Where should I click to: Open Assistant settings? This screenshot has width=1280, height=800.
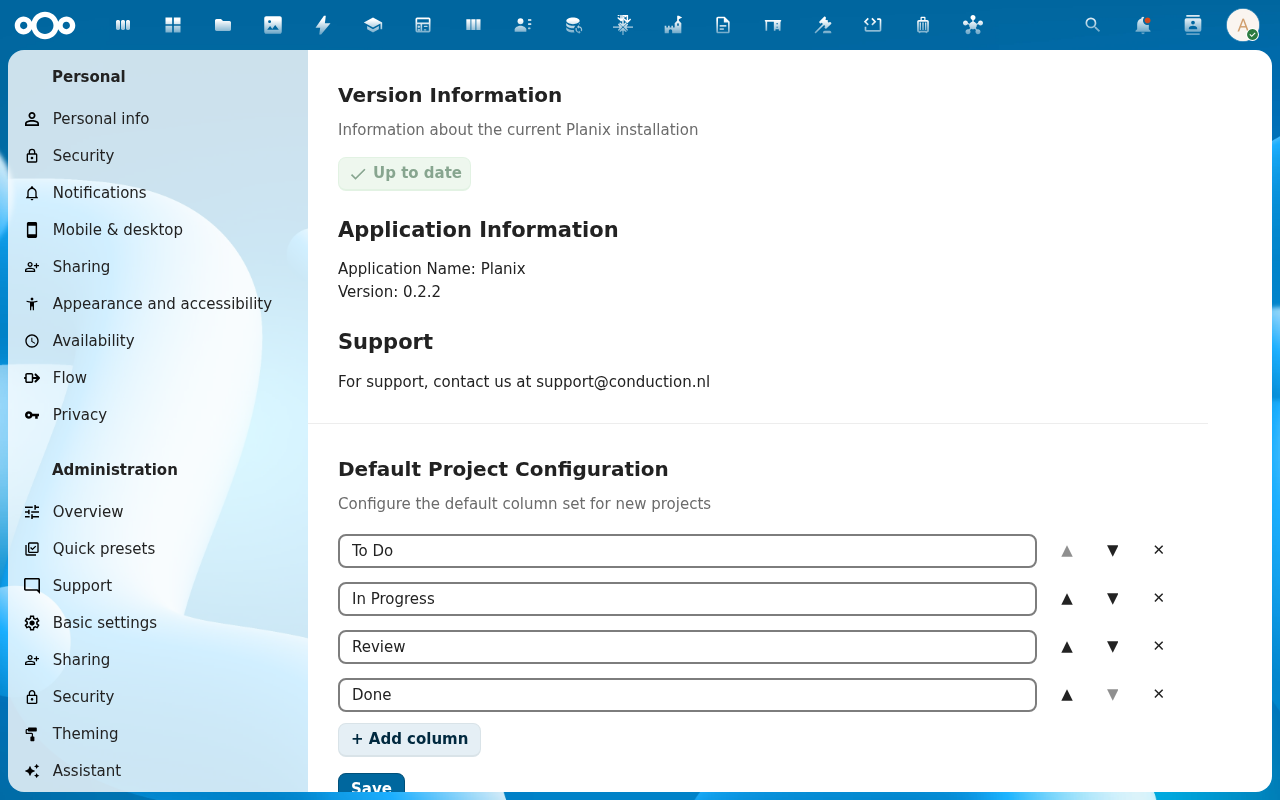click(158, 771)
